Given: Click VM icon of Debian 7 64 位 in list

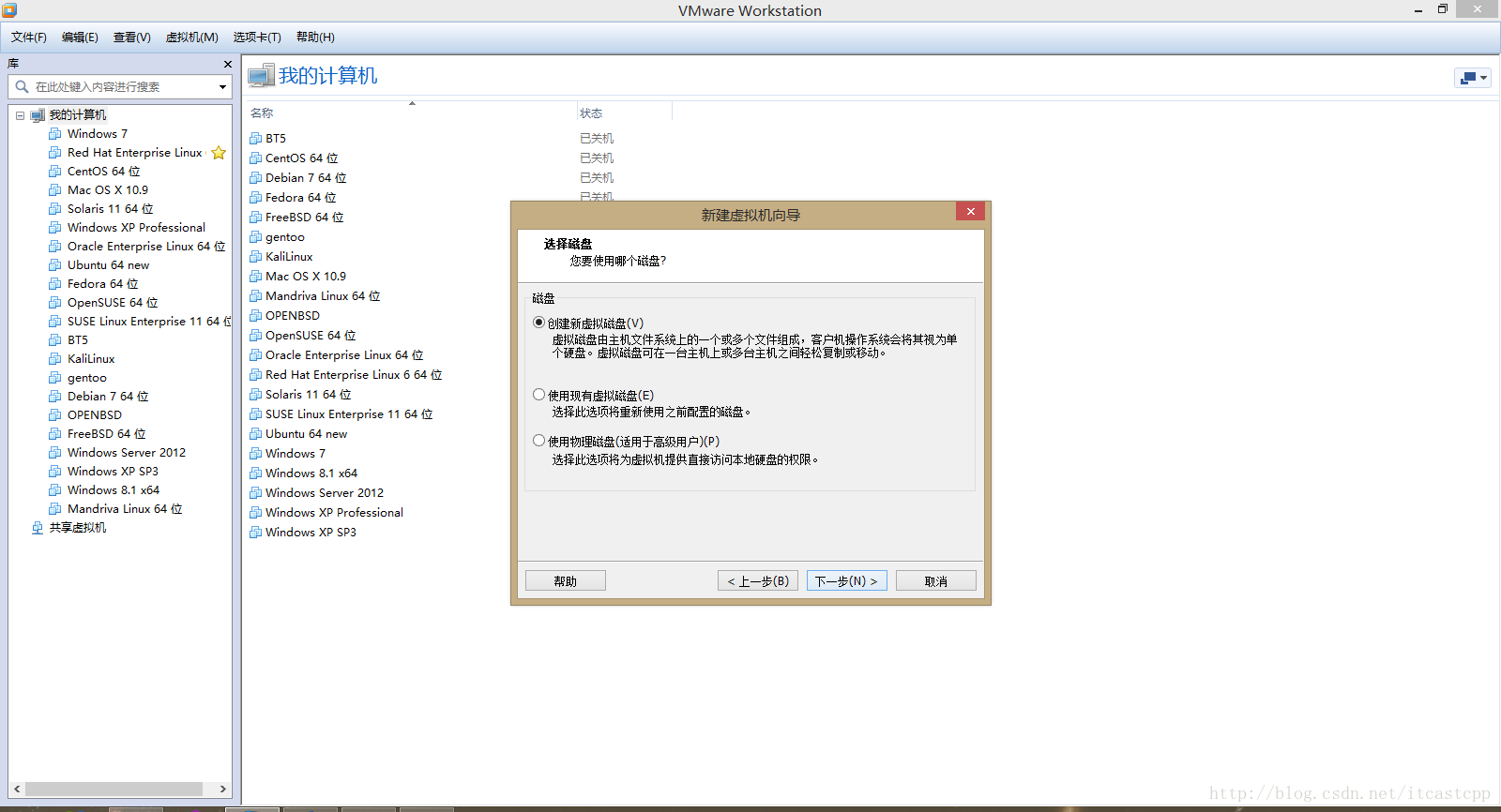Looking at the screenshot, I should point(256,178).
